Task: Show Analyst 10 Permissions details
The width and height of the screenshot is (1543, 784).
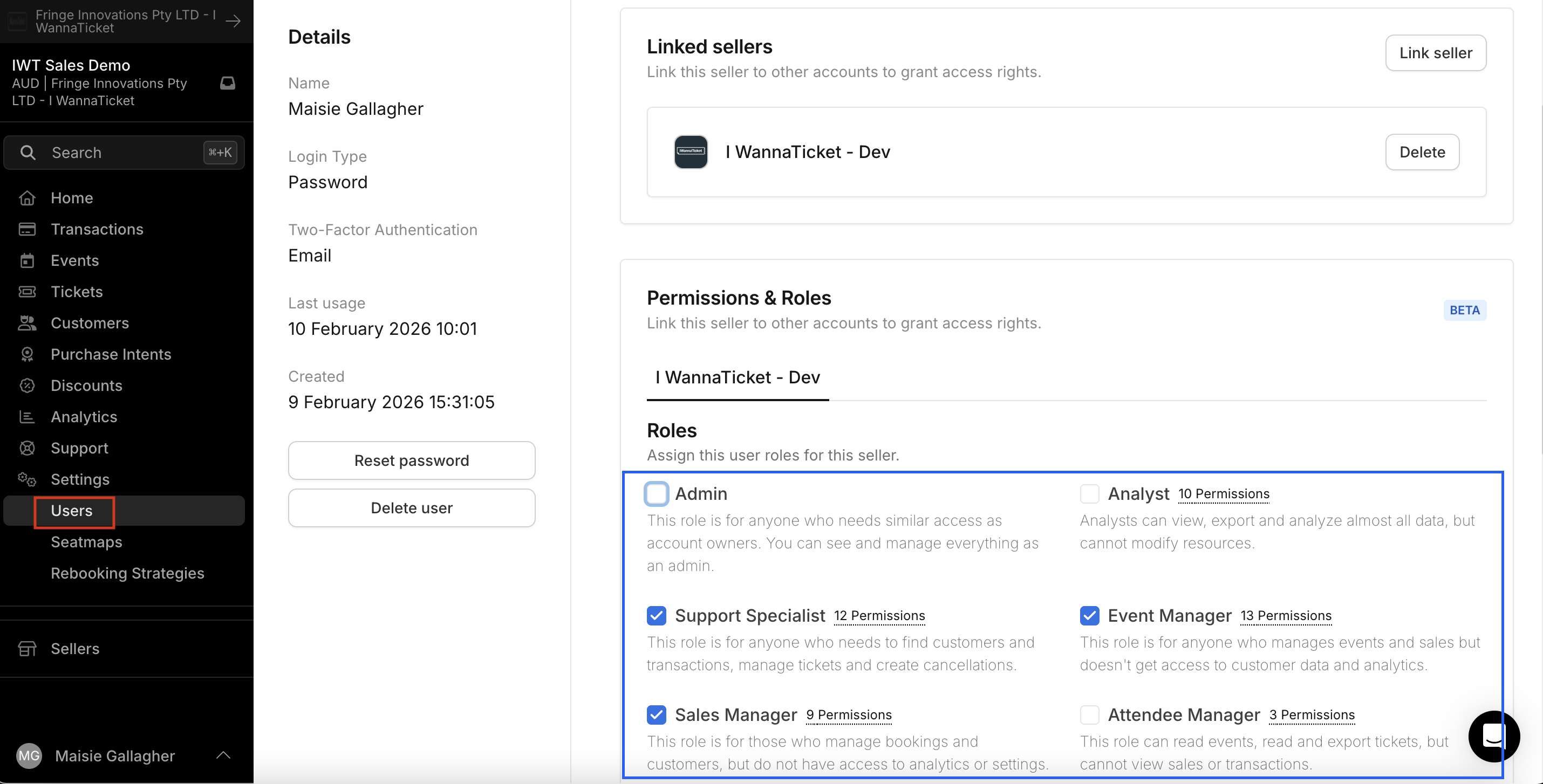Action: pyautogui.click(x=1223, y=494)
